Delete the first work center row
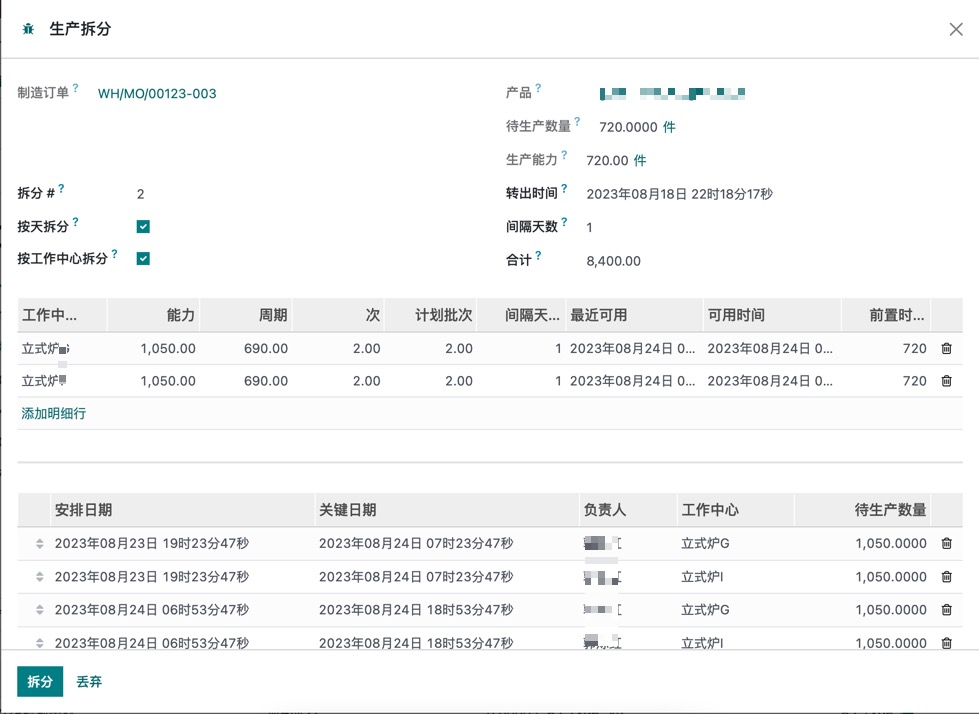 click(946, 349)
